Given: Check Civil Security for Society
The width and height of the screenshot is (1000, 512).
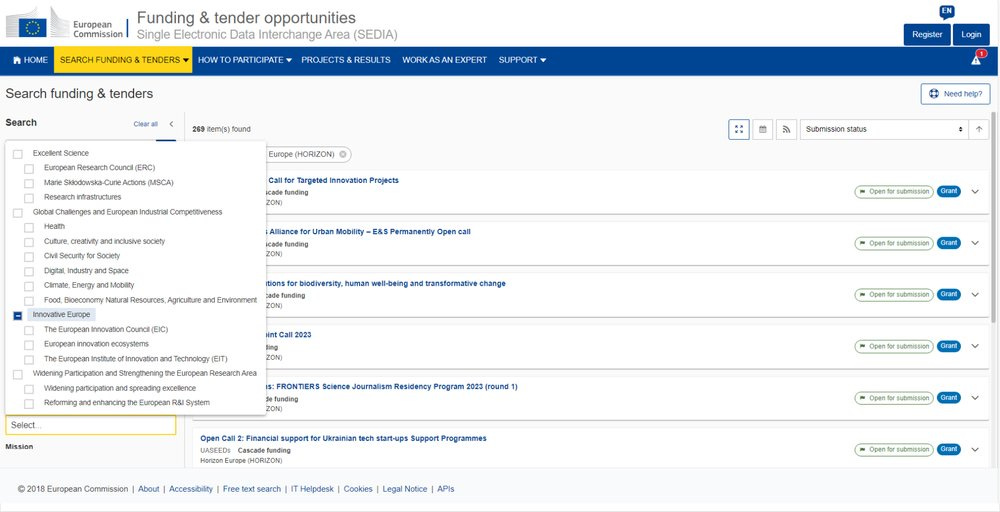Looking at the screenshot, I should click(29, 256).
